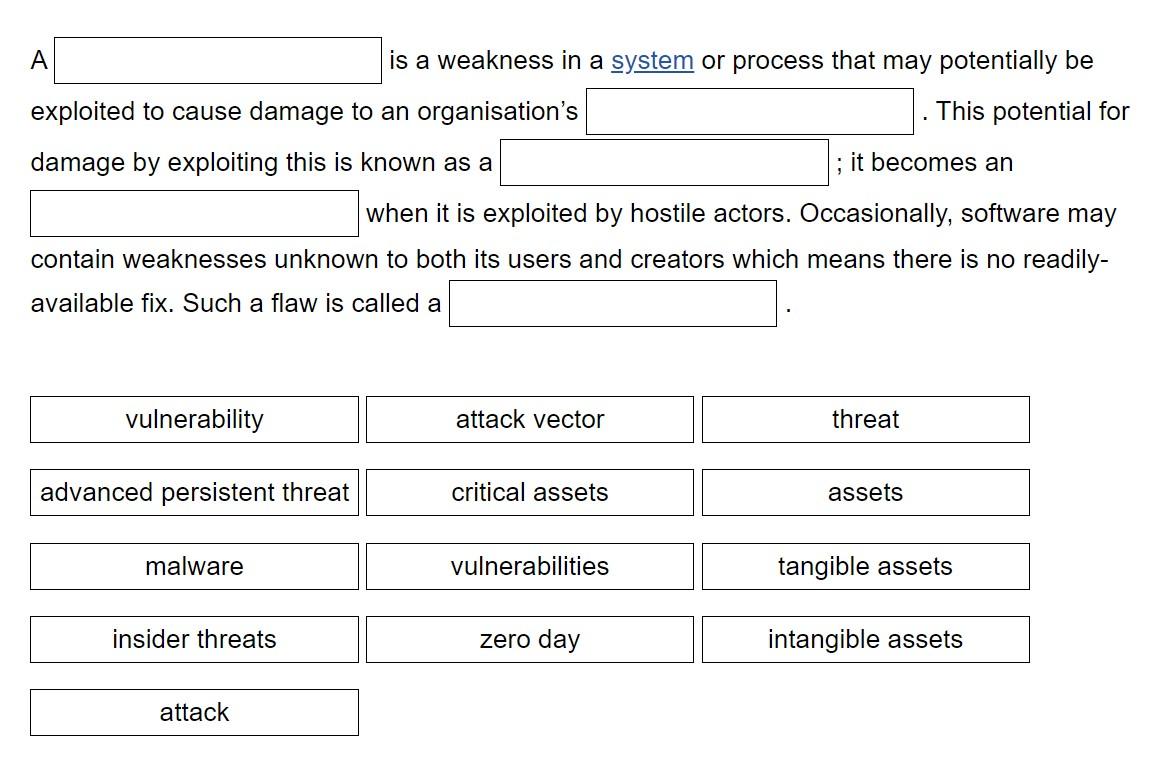Click the blank after known as a
1156x772 pixels.
pyautogui.click(x=662, y=162)
